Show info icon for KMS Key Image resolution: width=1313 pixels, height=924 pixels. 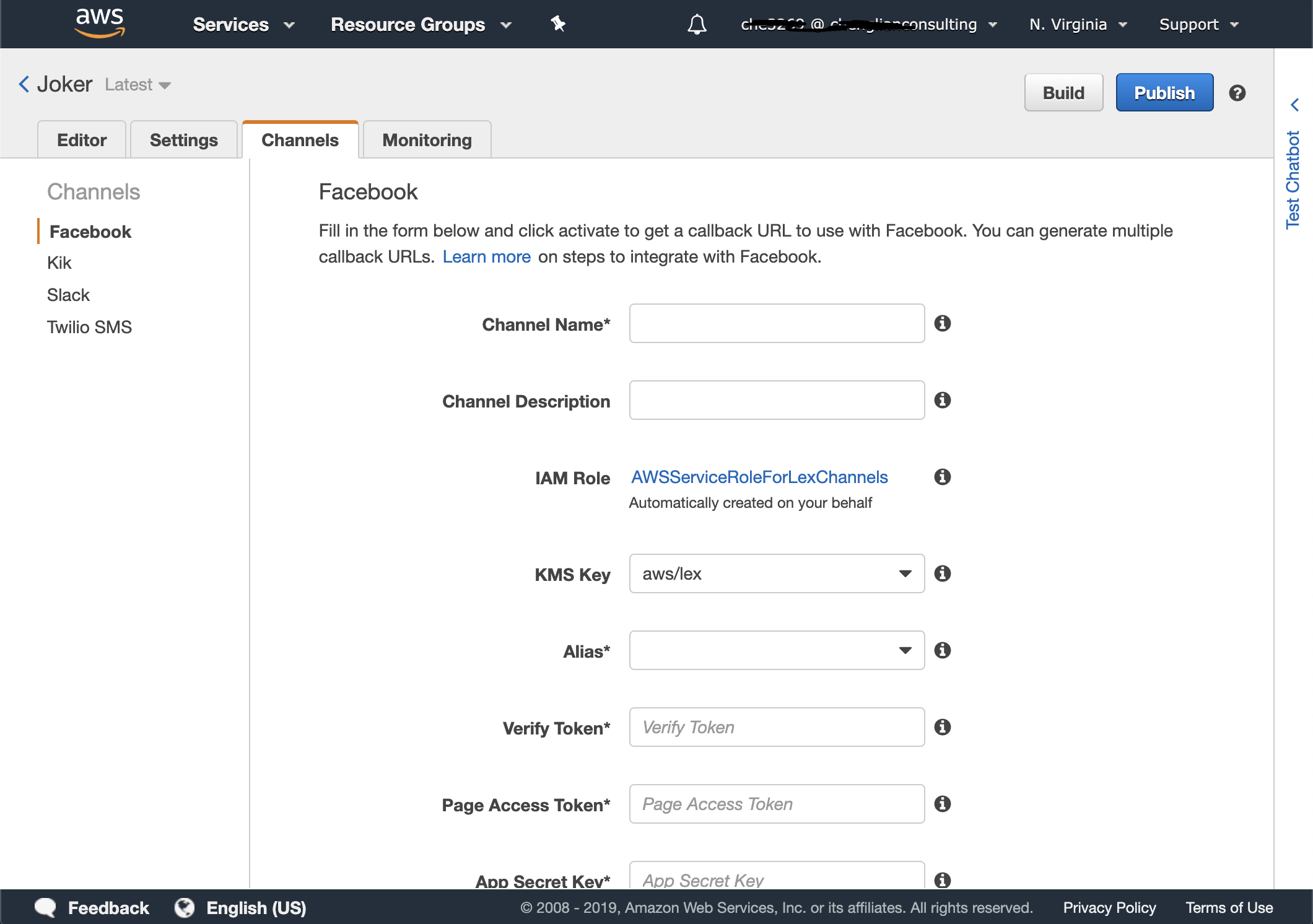(x=943, y=573)
